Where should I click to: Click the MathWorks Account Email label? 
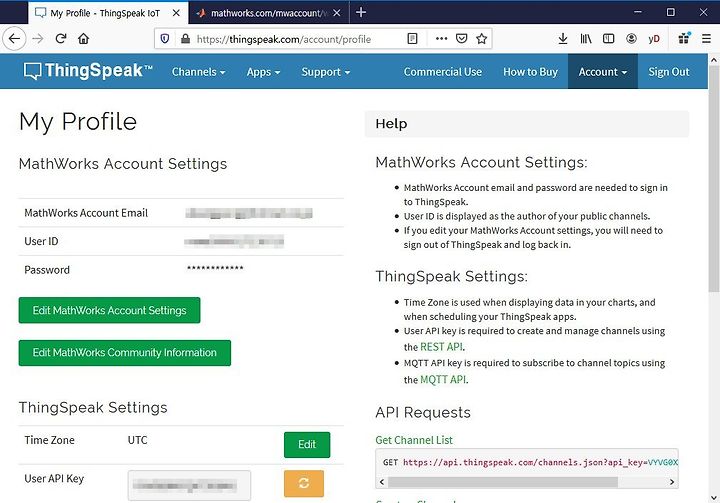tap(86, 213)
